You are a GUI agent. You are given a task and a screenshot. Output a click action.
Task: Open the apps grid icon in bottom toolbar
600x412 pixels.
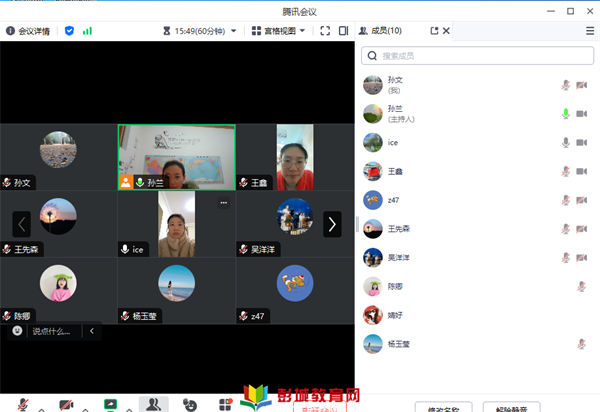[225, 404]
